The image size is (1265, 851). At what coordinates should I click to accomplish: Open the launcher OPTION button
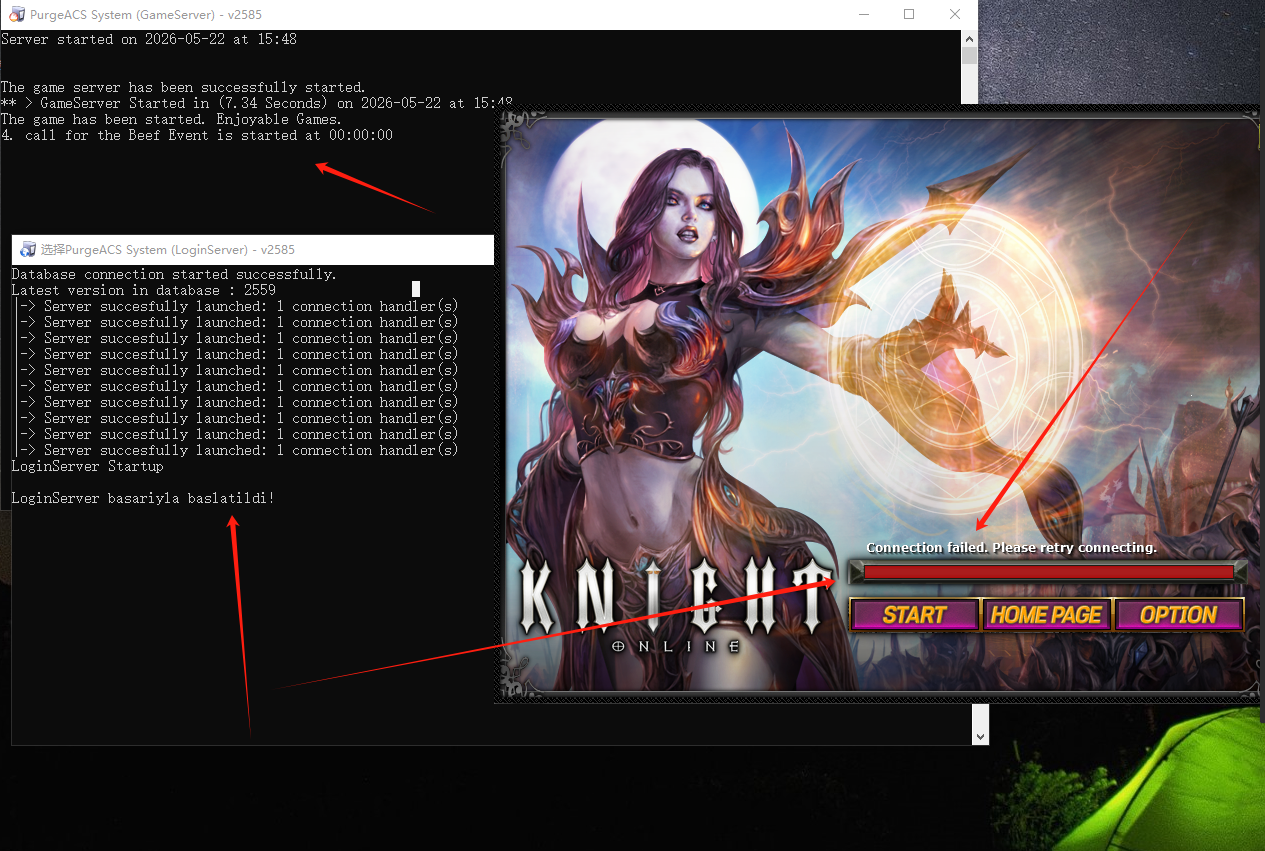click(x=1179, y=615)
